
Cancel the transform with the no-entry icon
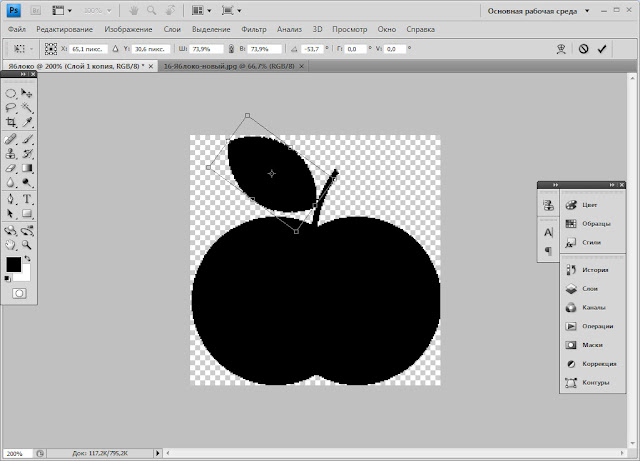pos(583,49)
